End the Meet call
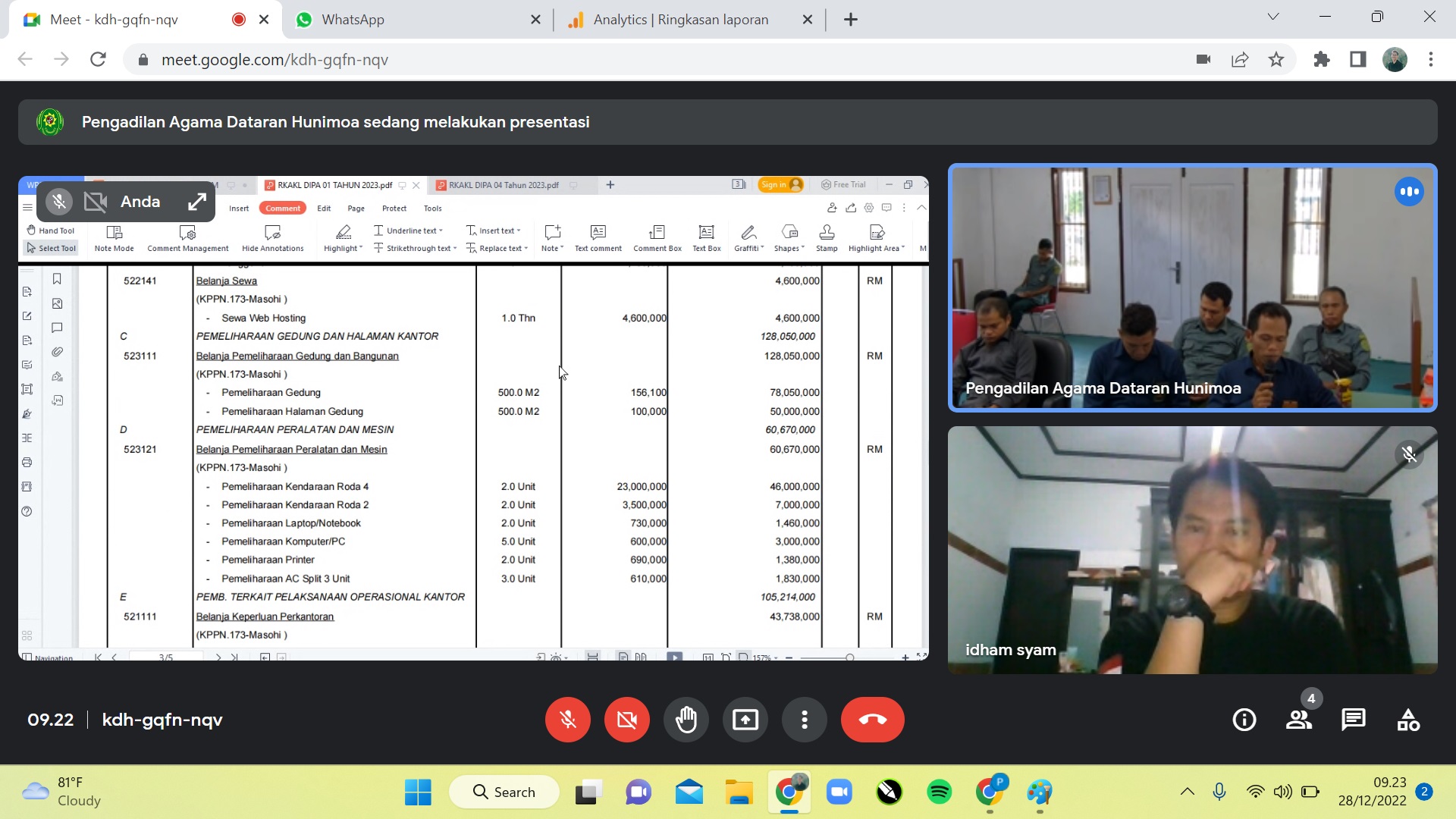This screenshot has height=819, width=1456. [872, 720]
